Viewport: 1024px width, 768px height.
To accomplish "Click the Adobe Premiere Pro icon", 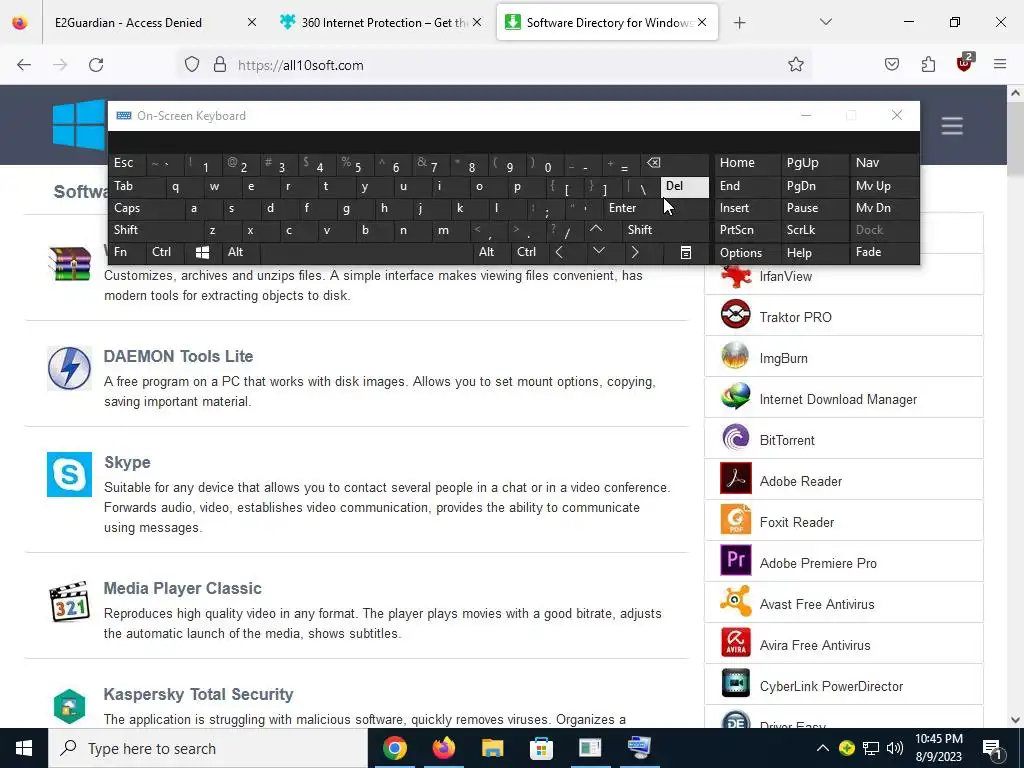I will tap(736, 561).
